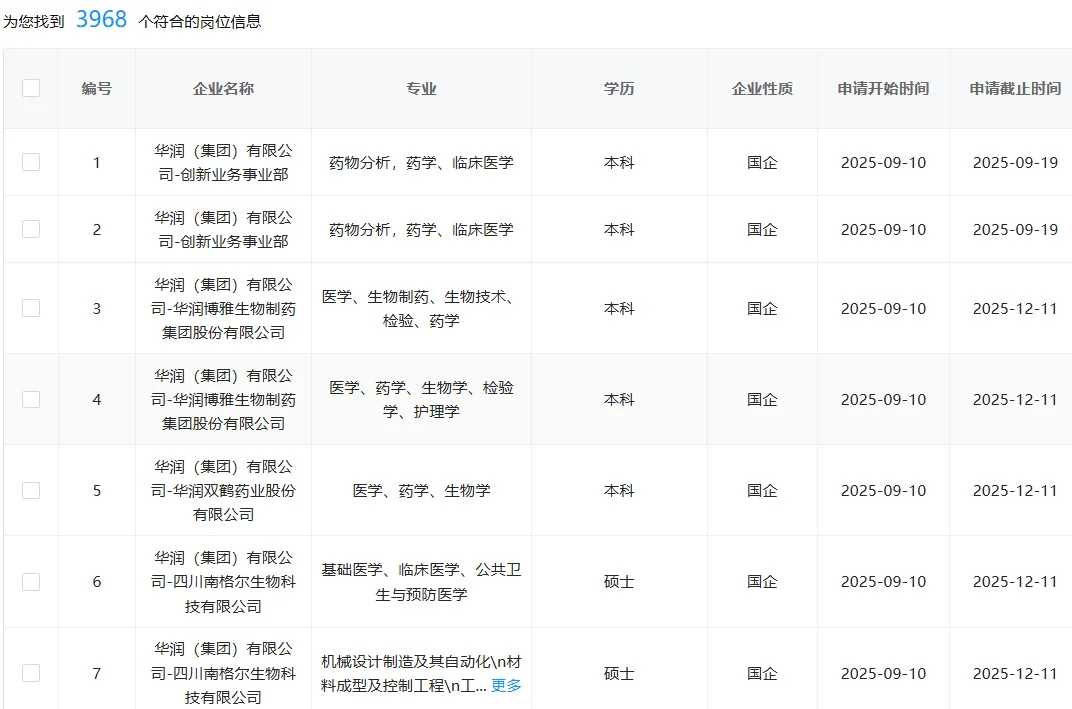1072x709 pixels.
Task: Click 本科 degree in row 3
Action: tap(619, 308)
